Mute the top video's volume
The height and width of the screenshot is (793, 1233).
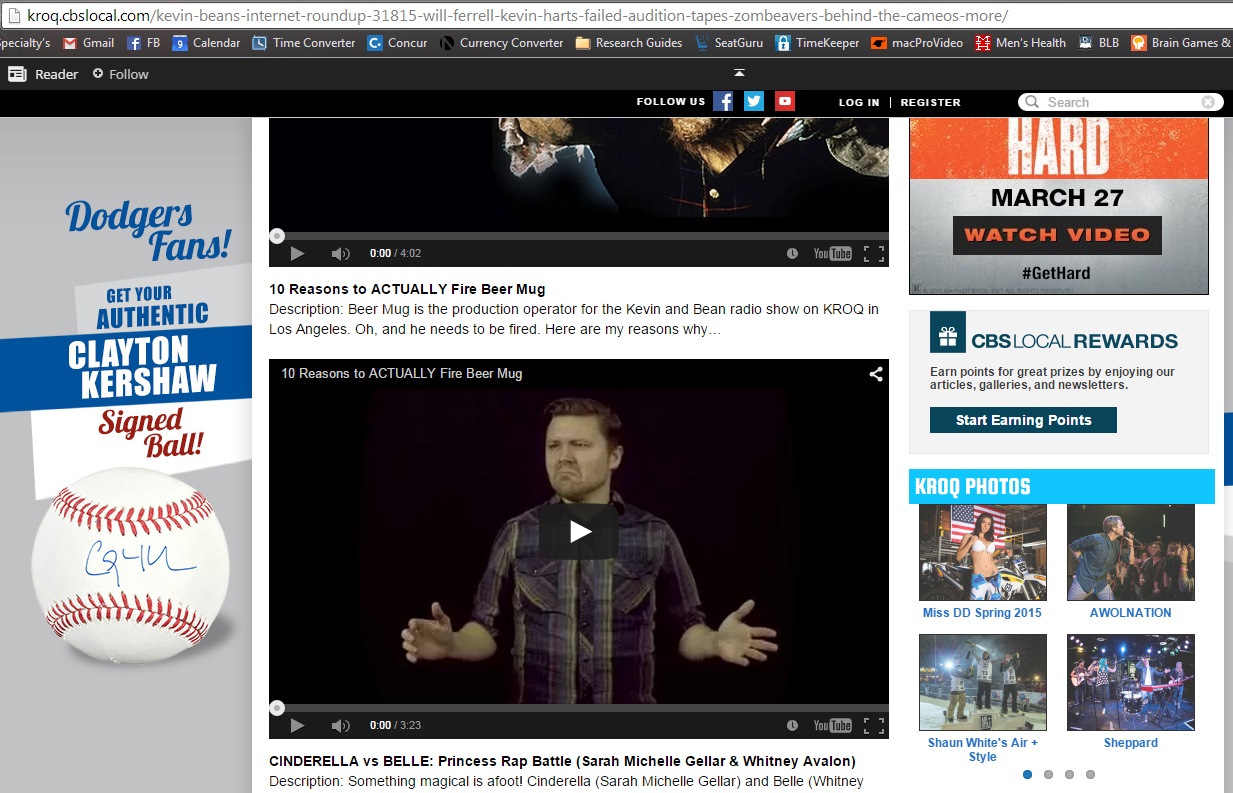coord(341,254)
